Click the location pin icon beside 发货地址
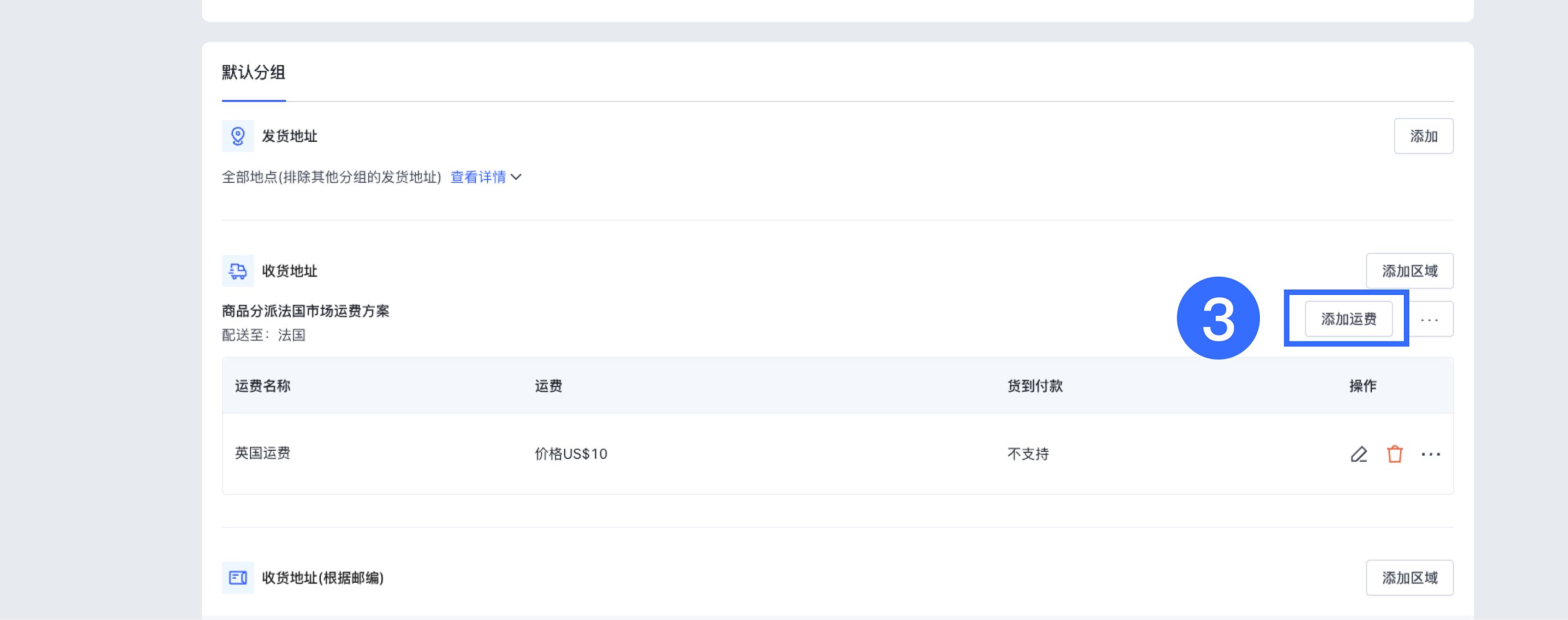The width and height of the screenshot is (1568, 620). pyautogui.click(x=238, y=136)
